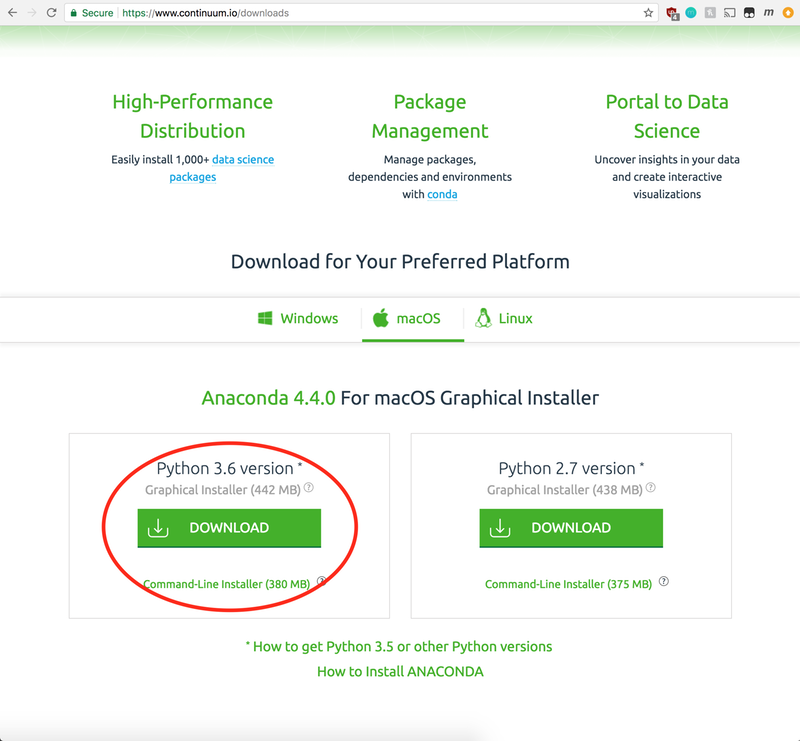Go back using the browser back arrow

click(x=13, y=13)
